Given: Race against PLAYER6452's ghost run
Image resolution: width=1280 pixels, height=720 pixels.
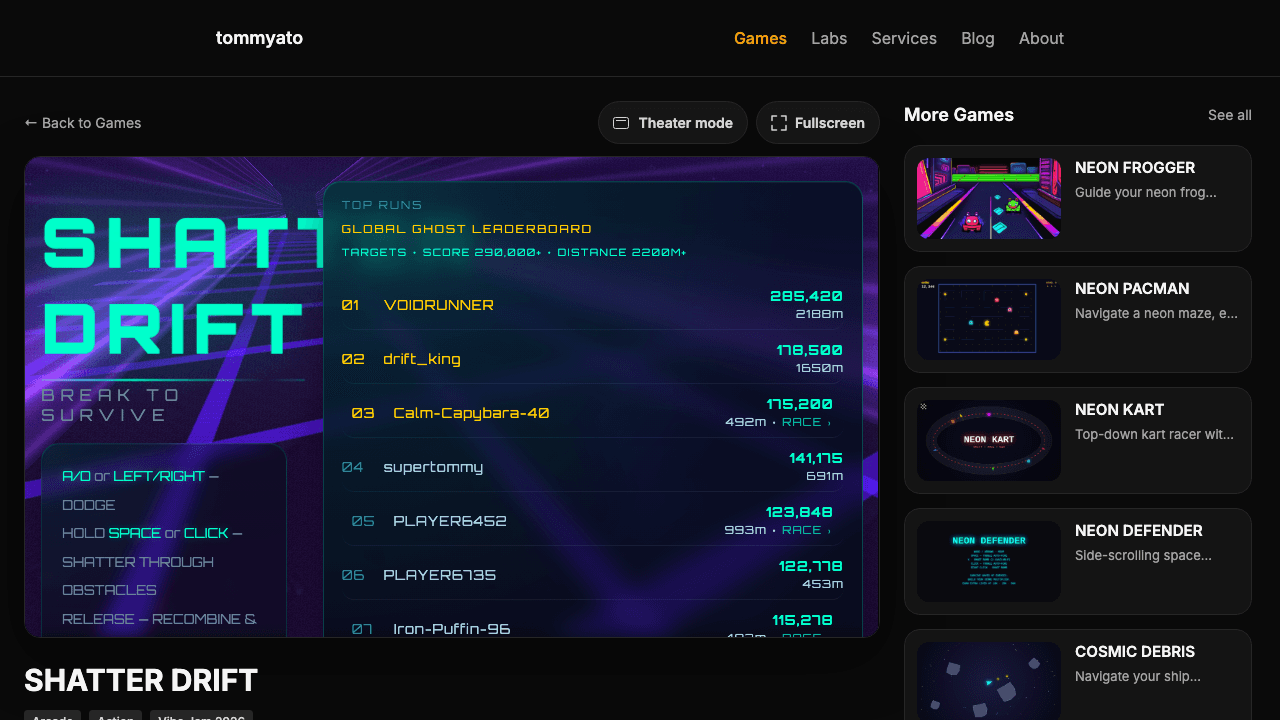Looking at the screenshot, I should (805, 530).
